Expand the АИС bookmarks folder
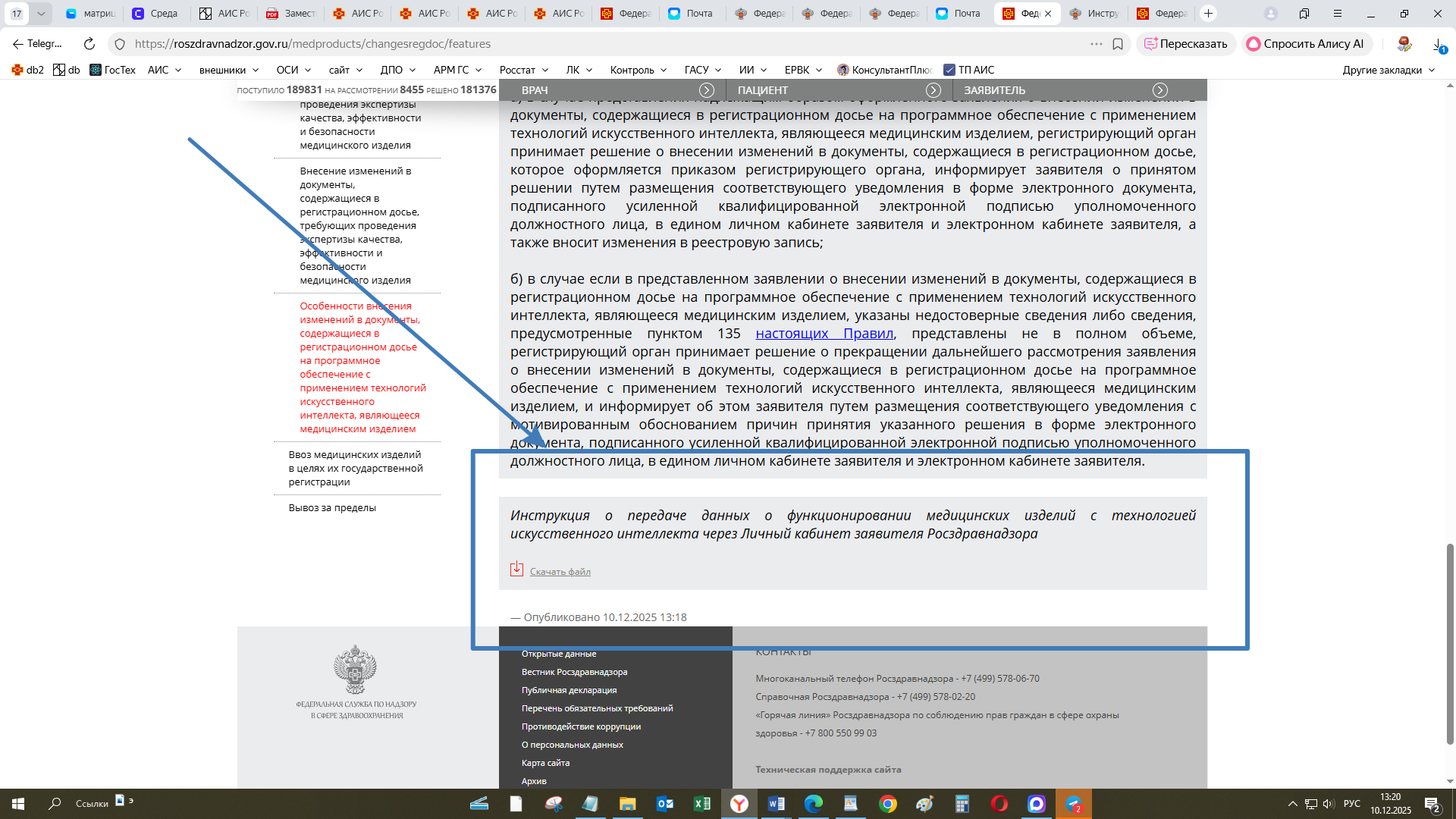 point(165,70)
